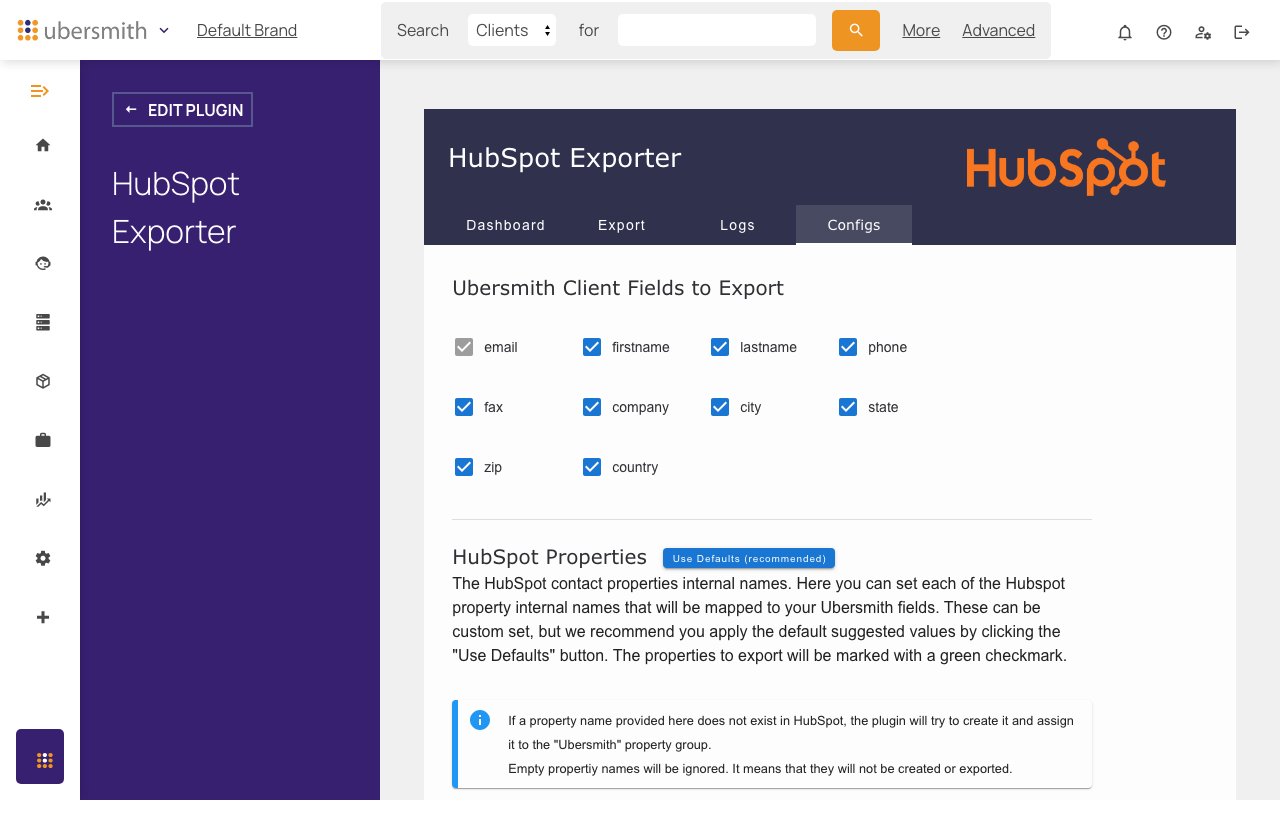
Task: Open the Advanced search link
Action: [998, 30]
